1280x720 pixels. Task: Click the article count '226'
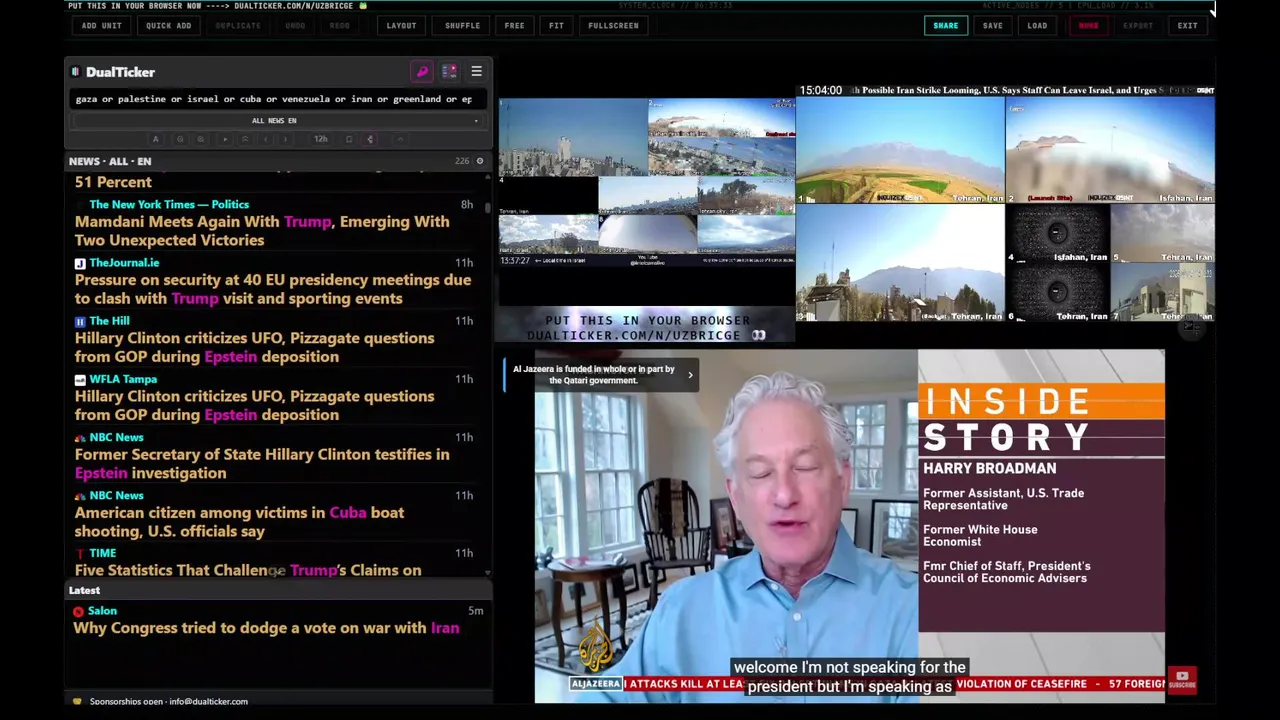462,161
